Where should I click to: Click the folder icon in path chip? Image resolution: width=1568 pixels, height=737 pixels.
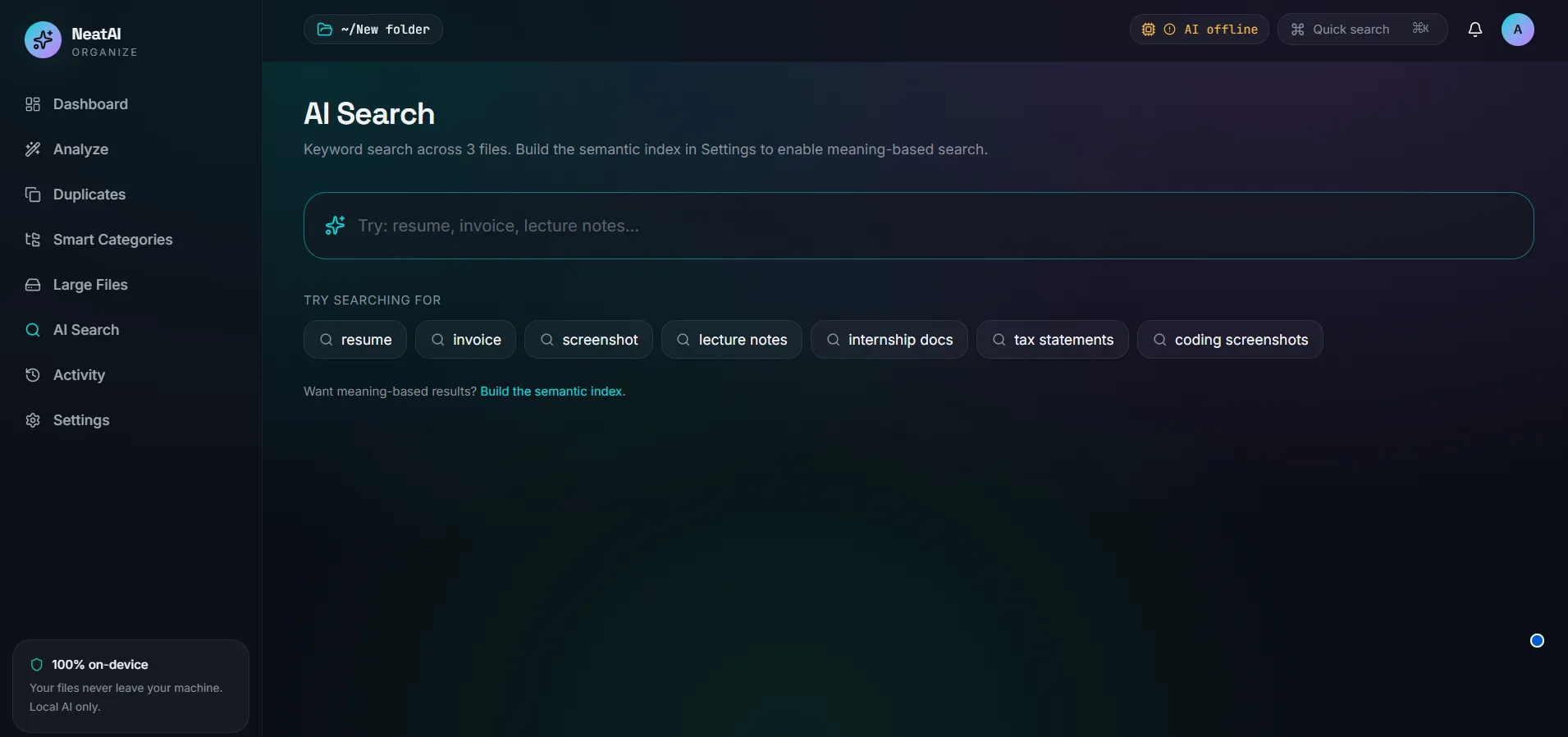(325, 30)
